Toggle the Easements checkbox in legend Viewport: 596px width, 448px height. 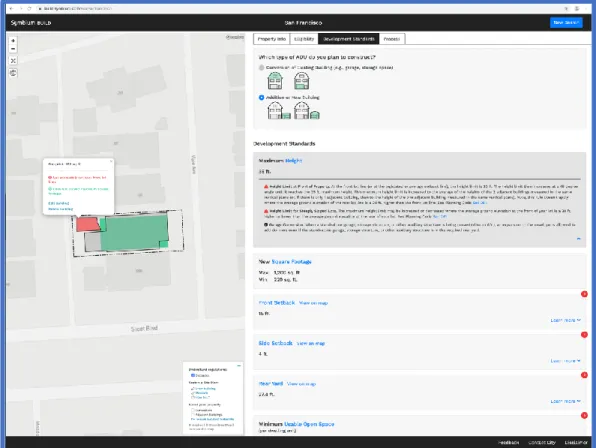(x=193, y=410)
